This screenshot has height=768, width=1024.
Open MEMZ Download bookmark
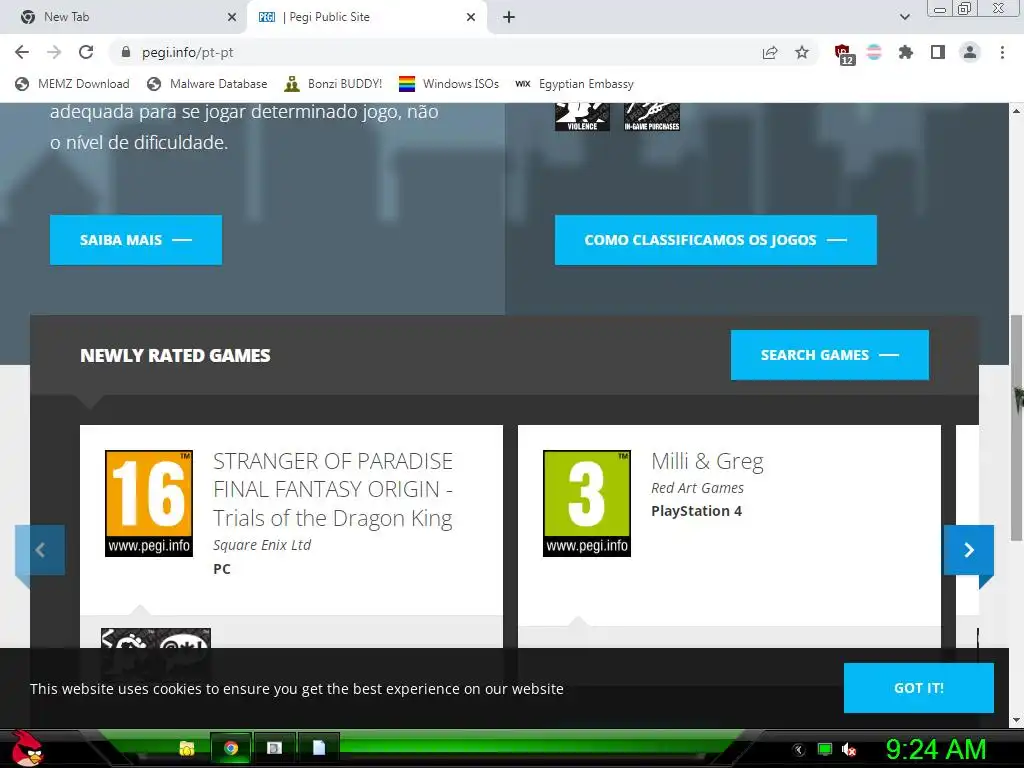tap(72, 84)
